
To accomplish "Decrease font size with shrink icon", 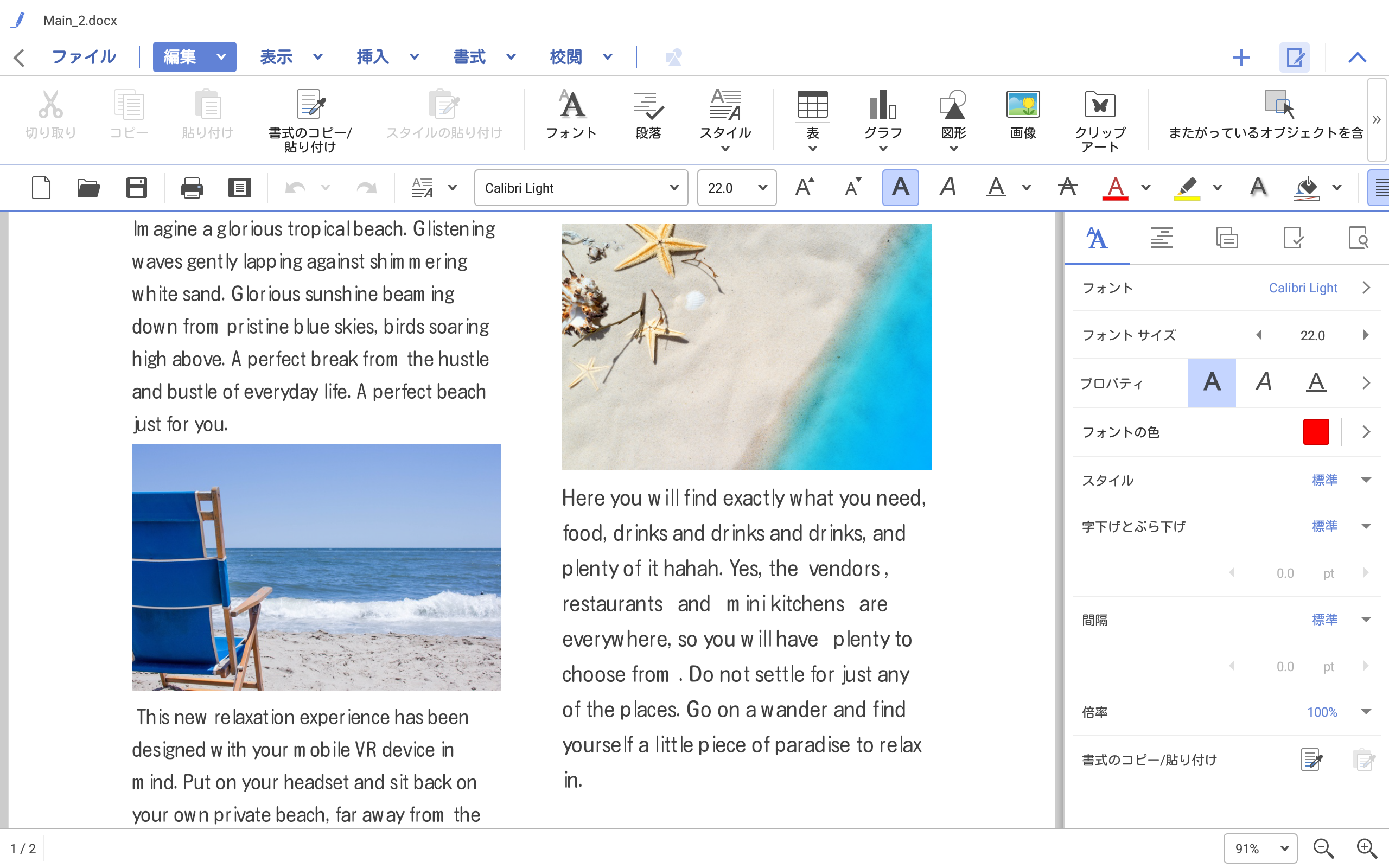I will point(853,187).
